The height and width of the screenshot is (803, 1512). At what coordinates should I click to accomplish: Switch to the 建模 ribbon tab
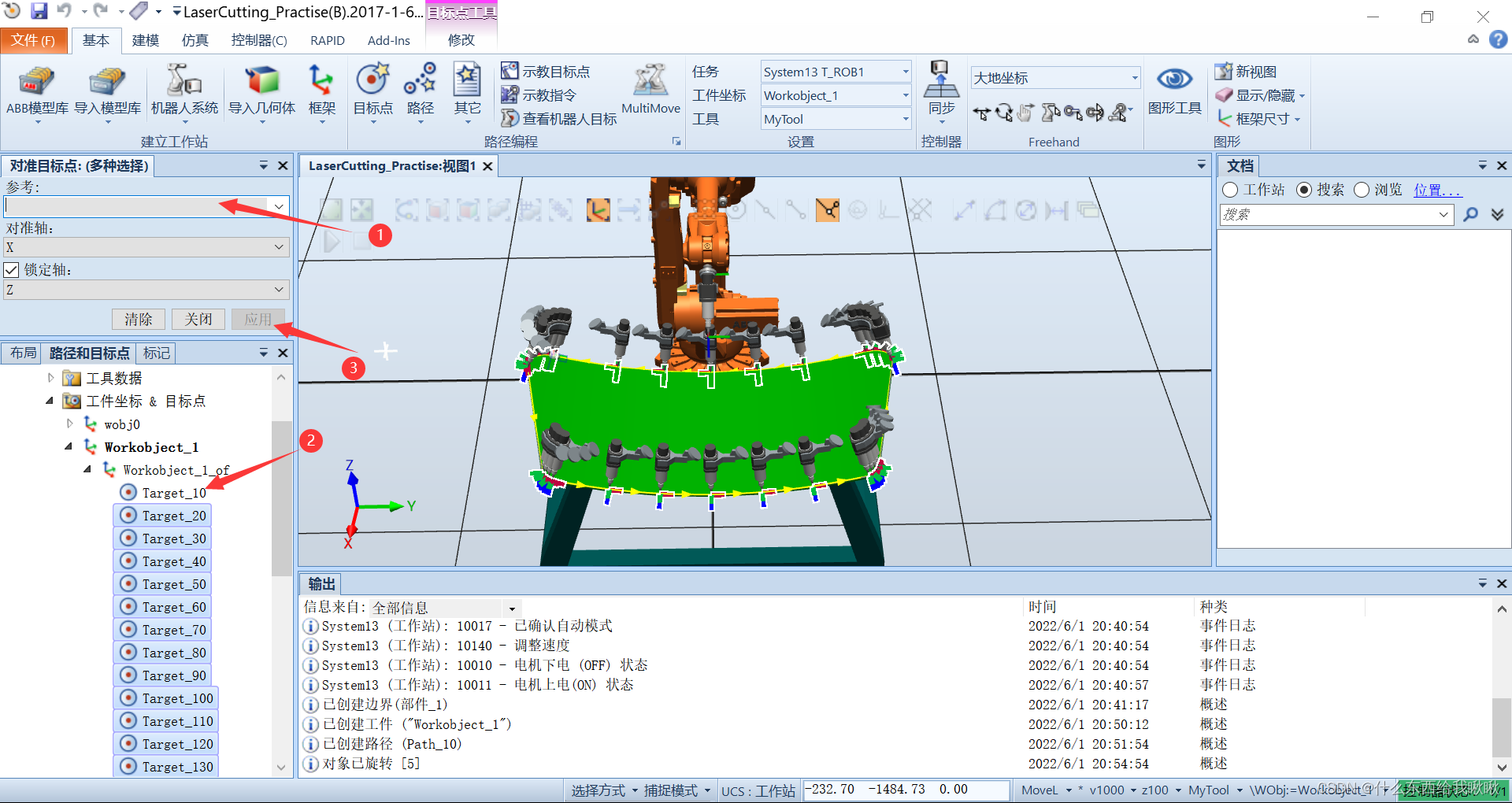coord(145,40)
